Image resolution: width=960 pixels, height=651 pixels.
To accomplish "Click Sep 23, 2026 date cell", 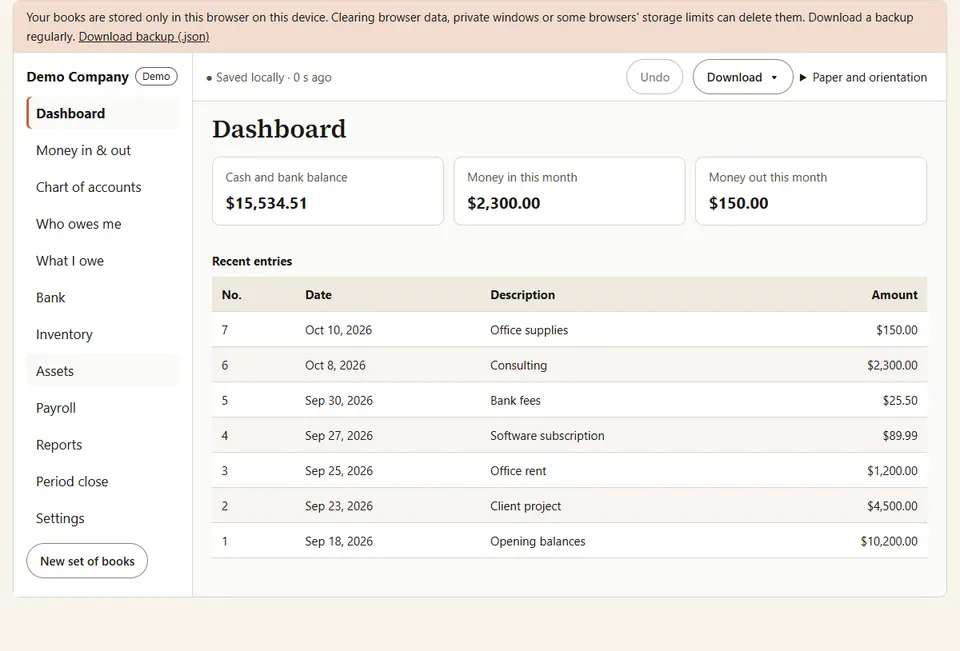I will coord(339,506).
